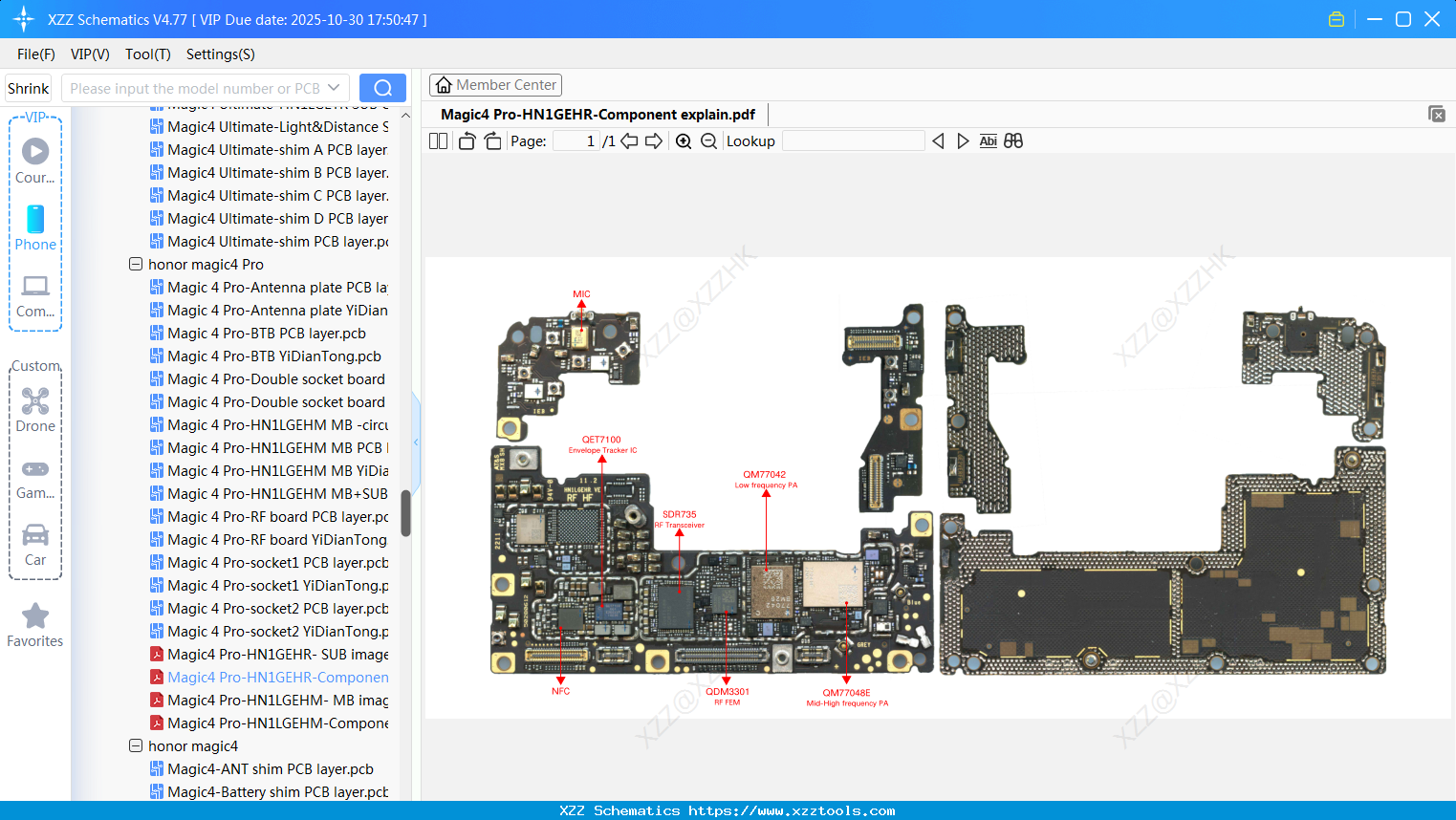This screenshot has width=1456, height=820.
Task: Select the Component explain.pdf document tab
Action: click(598, 115)
